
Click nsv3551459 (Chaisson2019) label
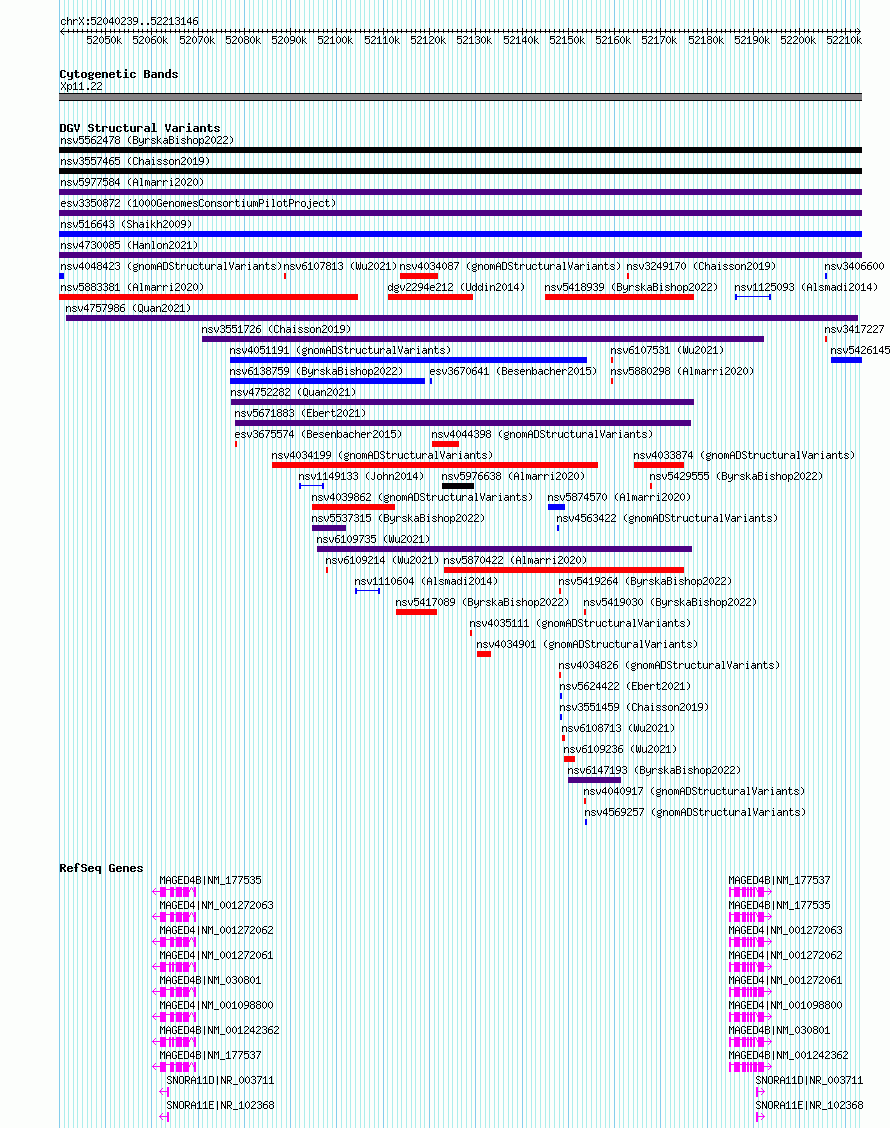[x=634, y=707]
